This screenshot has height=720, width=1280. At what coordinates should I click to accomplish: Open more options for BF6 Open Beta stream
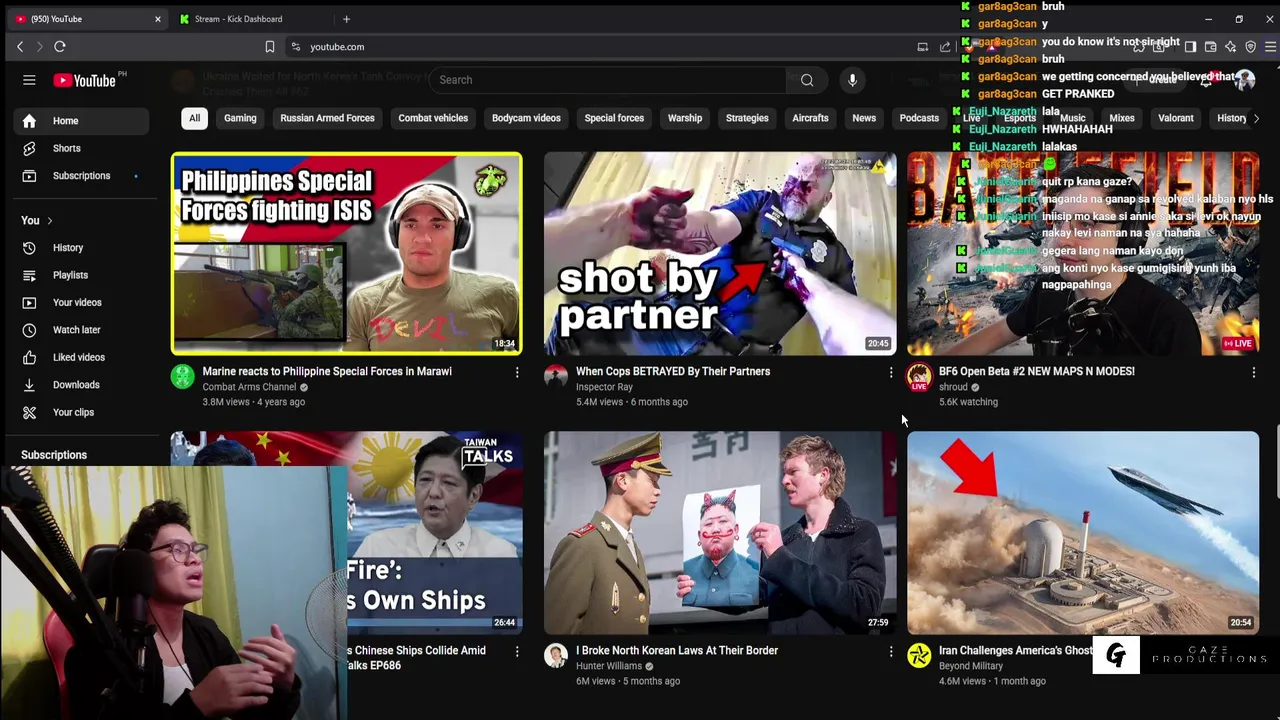pyautogui.click(x=1253, y=372)
